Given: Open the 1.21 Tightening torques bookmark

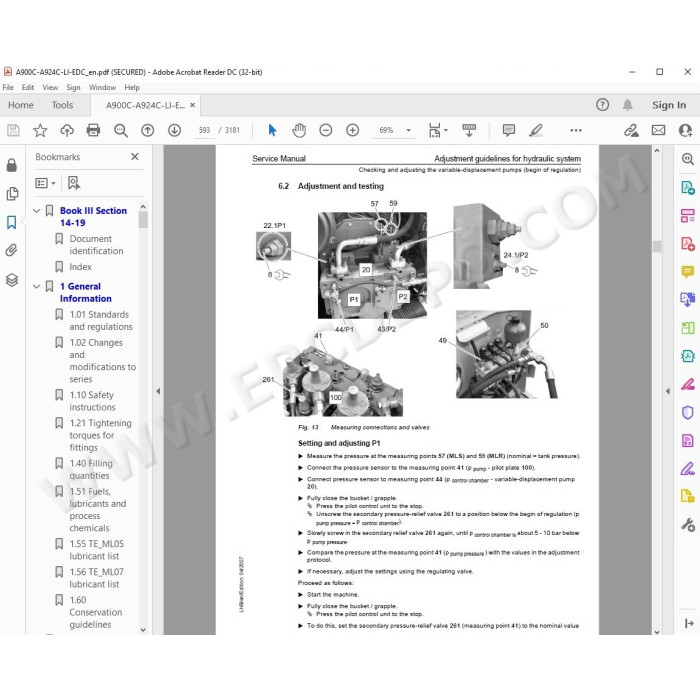Looking at the screenshot, I should [x=100, y=435].
